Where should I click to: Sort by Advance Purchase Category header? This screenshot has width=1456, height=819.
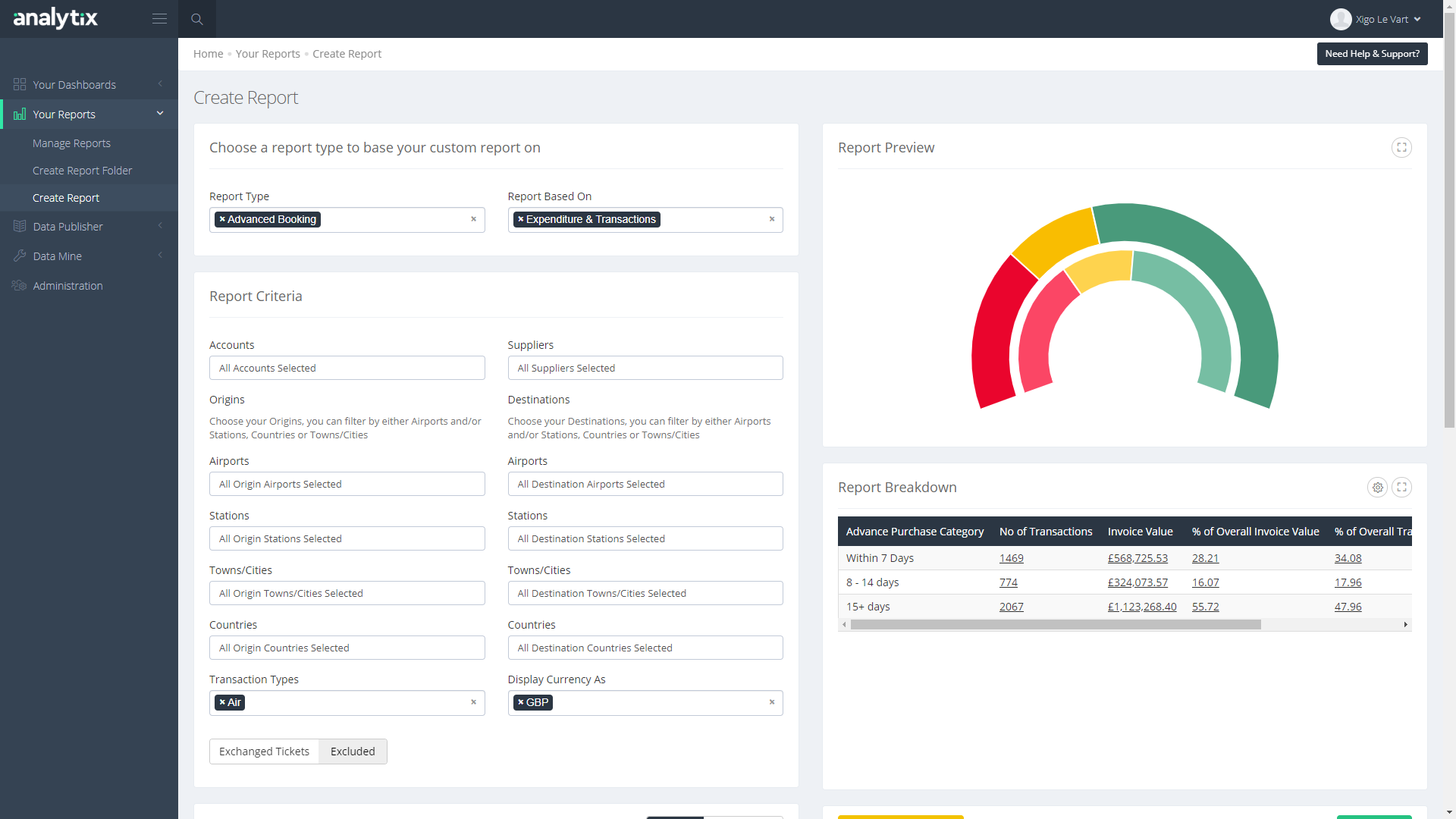[x=915, y=532]
